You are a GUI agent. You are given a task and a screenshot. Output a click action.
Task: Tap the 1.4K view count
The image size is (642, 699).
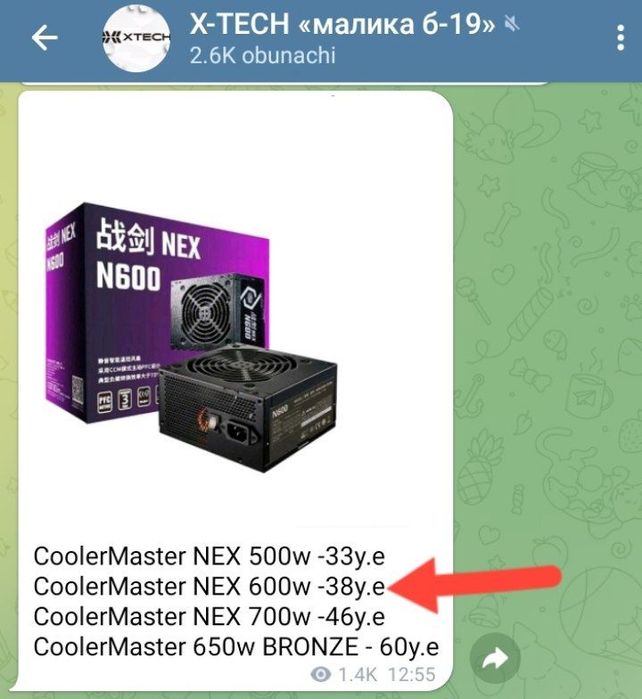358,674
